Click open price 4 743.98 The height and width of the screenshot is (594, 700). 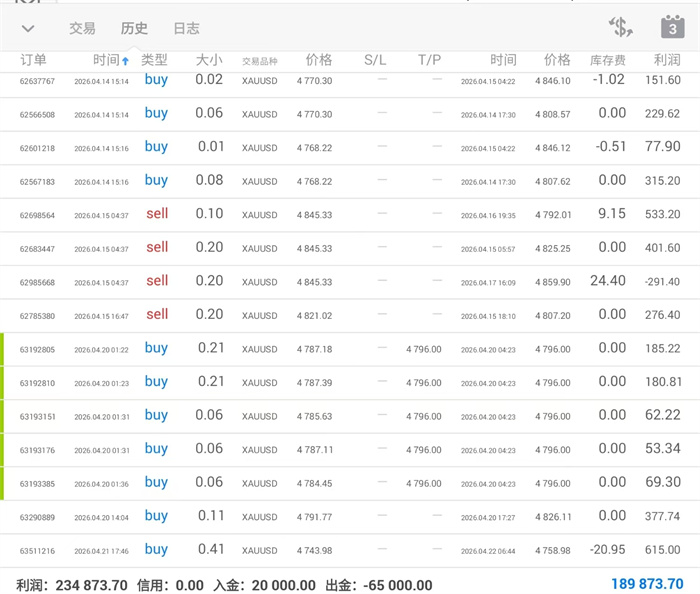[x=314, y=551]
